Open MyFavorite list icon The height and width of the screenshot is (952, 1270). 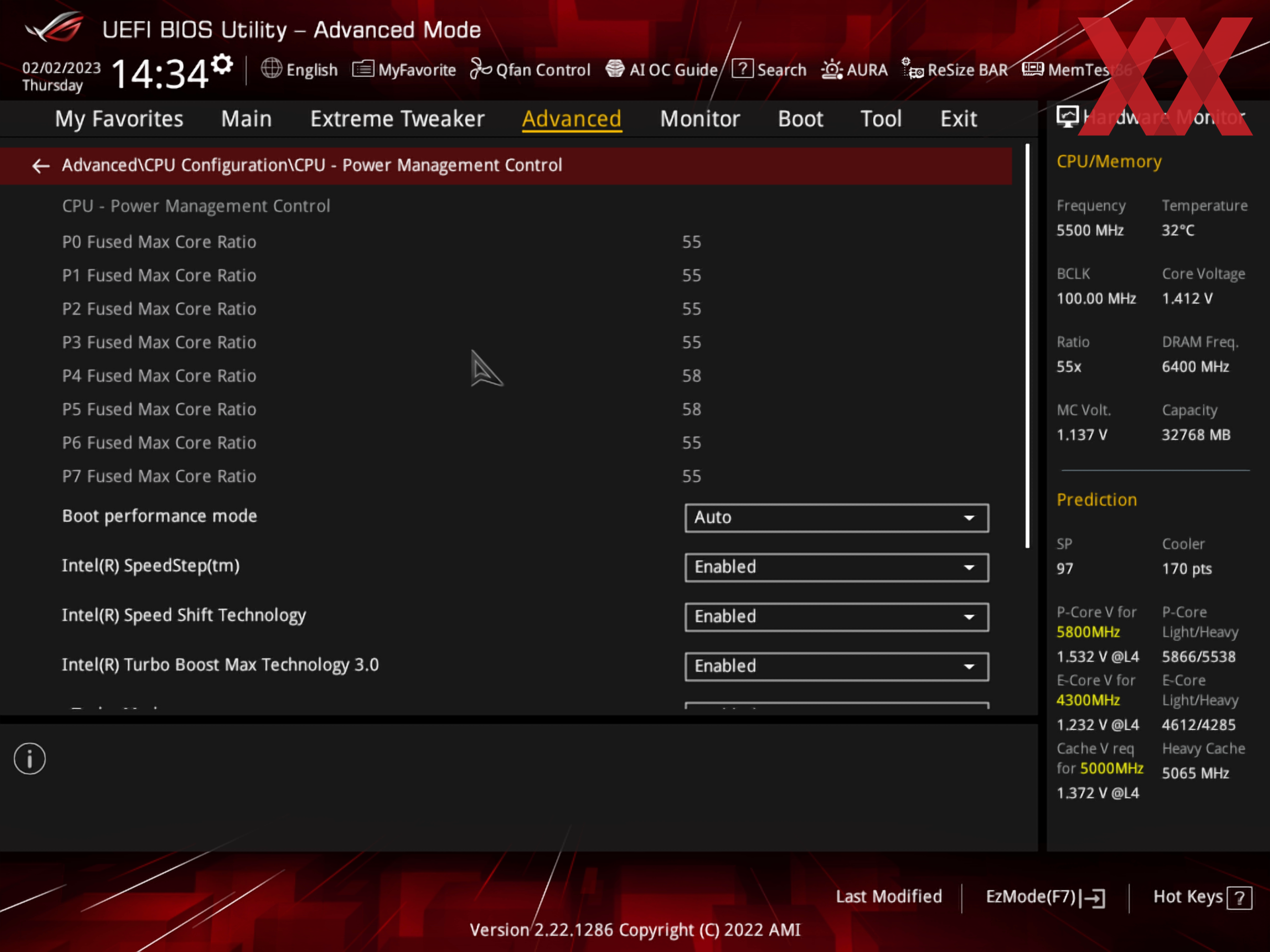(x=363, y=69)
